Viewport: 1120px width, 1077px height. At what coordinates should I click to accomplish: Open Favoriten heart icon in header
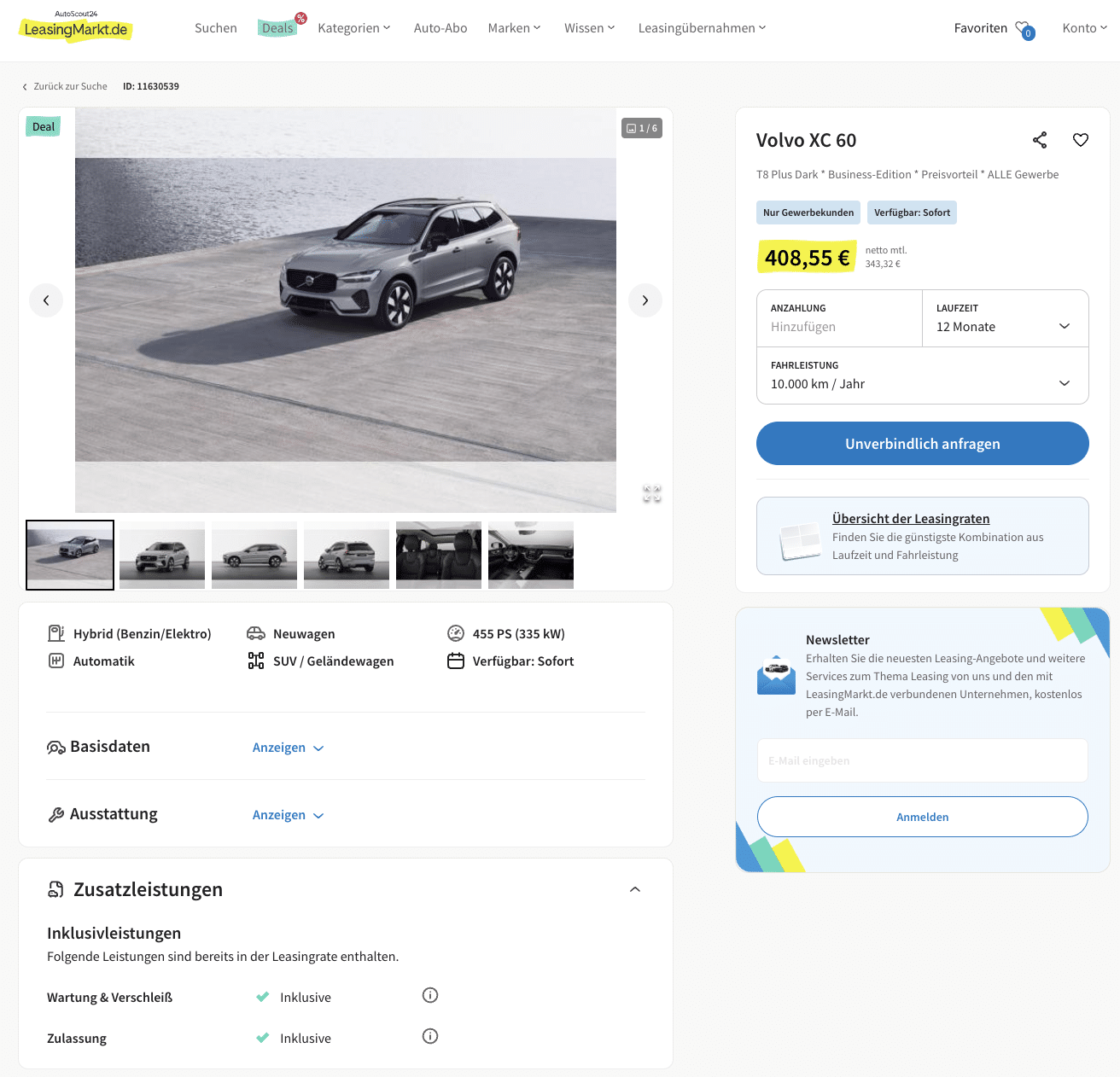tap(1024, 28)
